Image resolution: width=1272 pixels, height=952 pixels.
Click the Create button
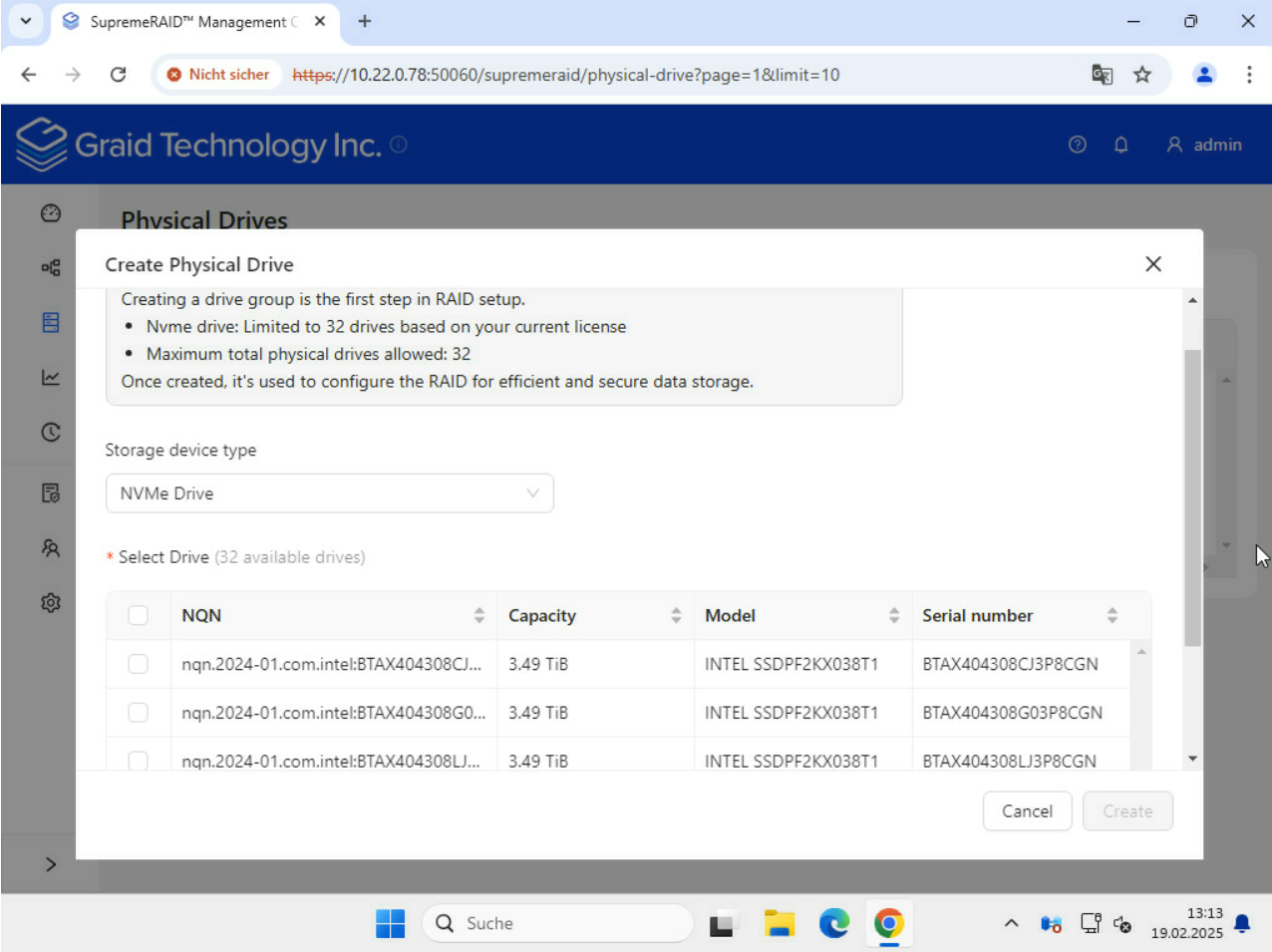[1127, 811]
